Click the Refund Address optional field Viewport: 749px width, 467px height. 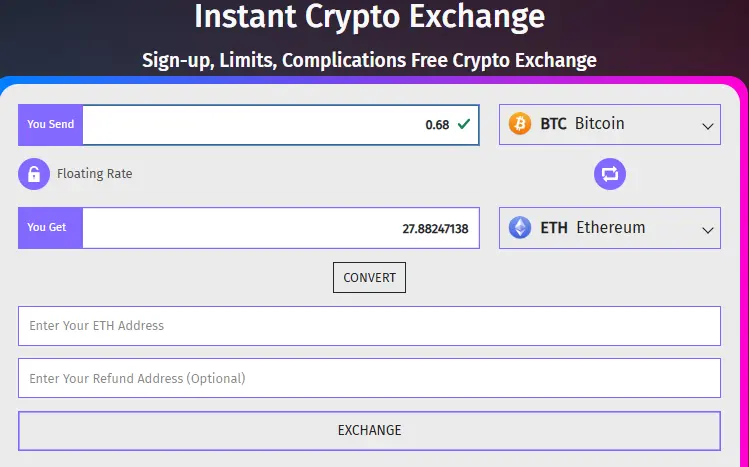369,378
